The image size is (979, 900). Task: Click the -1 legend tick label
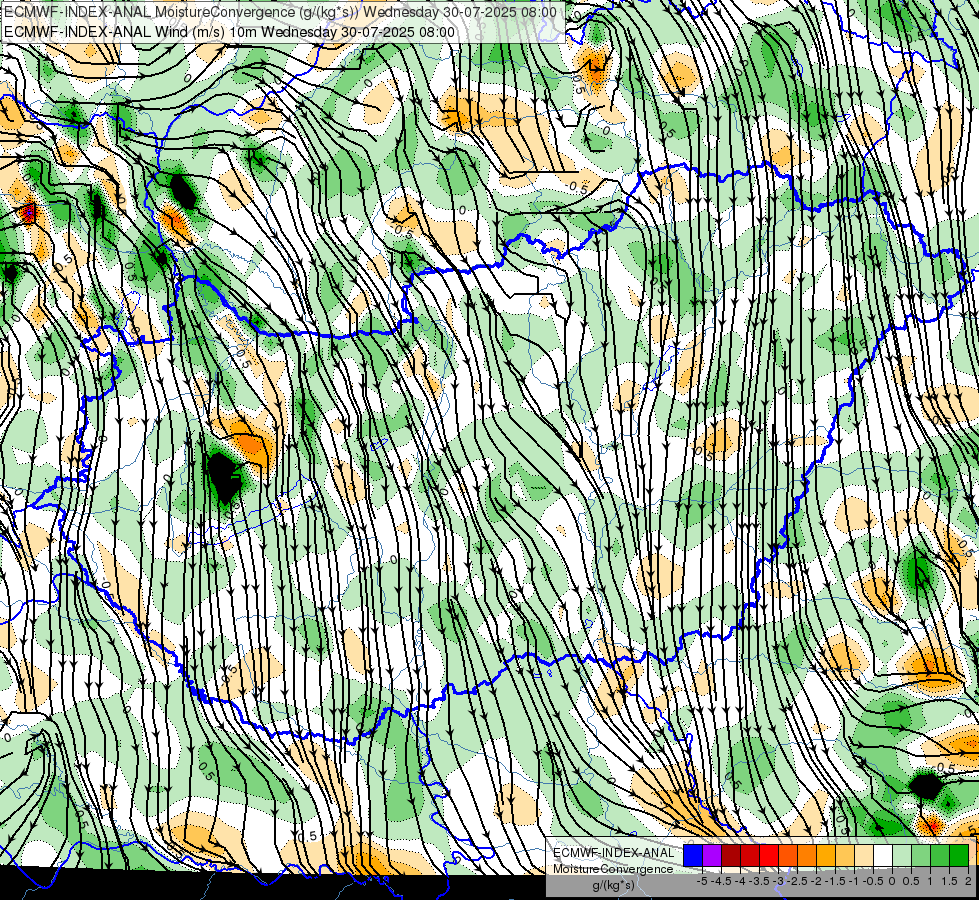tap(854, 881)
